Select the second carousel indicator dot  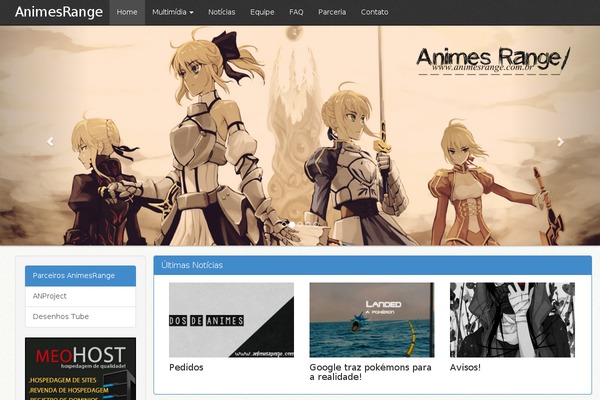300,224
